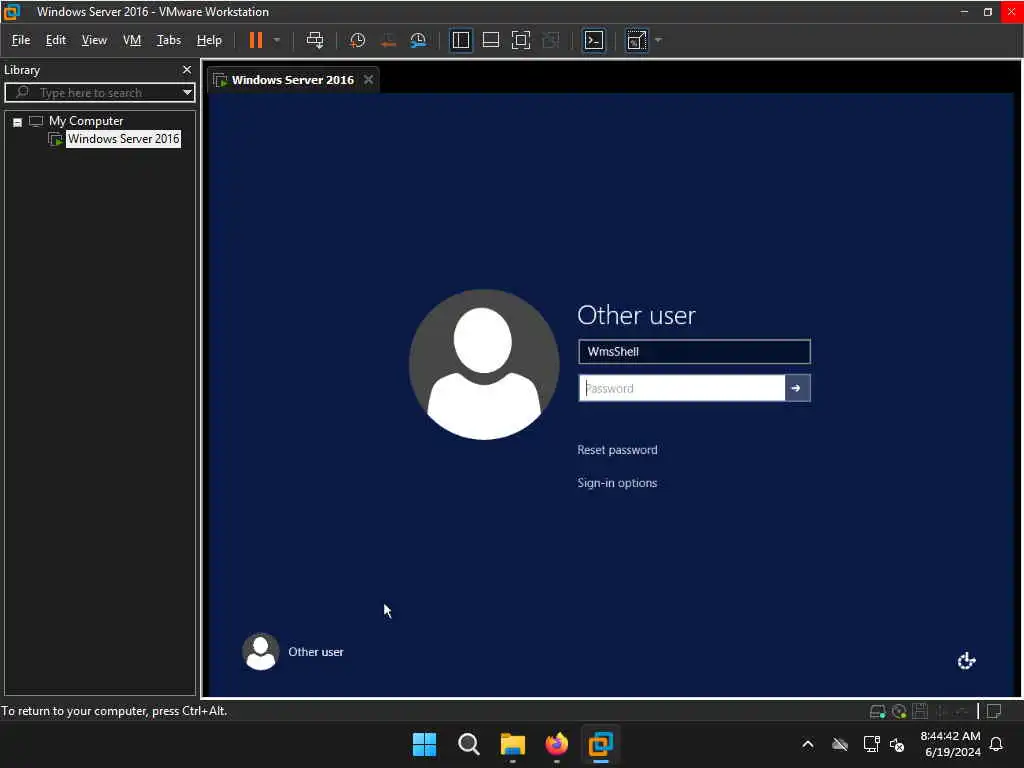Pause the virtual machine with orange button
Image resolution: width=1024 pixels, height=768 pixels.
coord(255,40)
